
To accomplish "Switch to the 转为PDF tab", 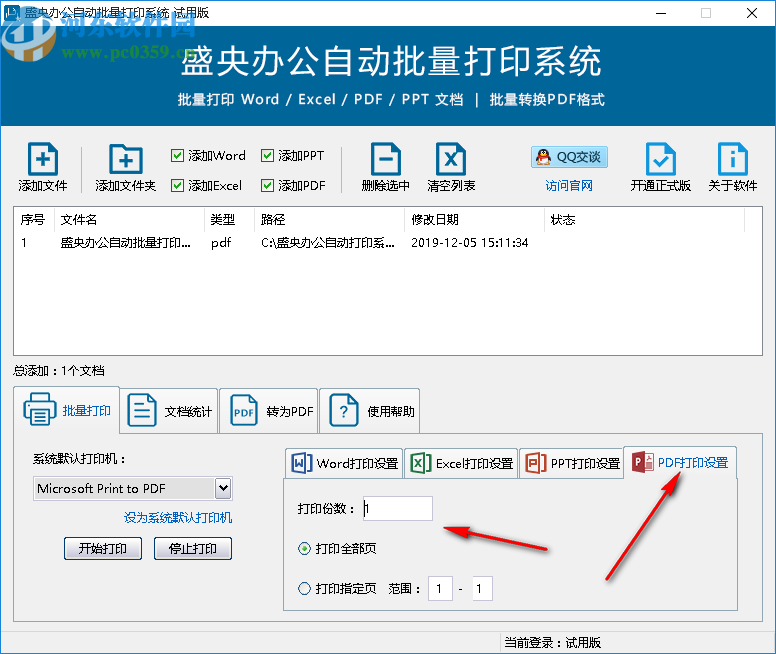I will pos(269,411).
